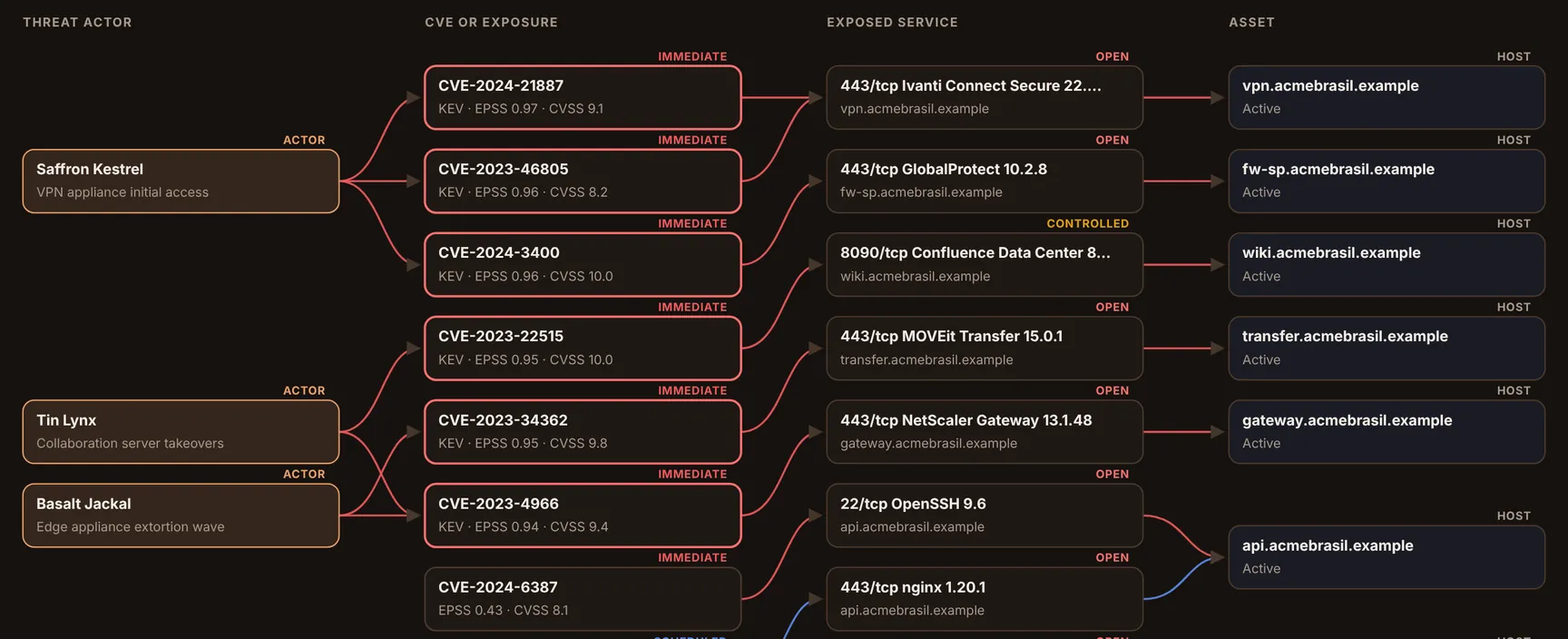Screen dimensions: 1568x639
Task: Open the vpn.acmebrasil.example host asset
Action: pyautogui.click(x=1387, y=97)
